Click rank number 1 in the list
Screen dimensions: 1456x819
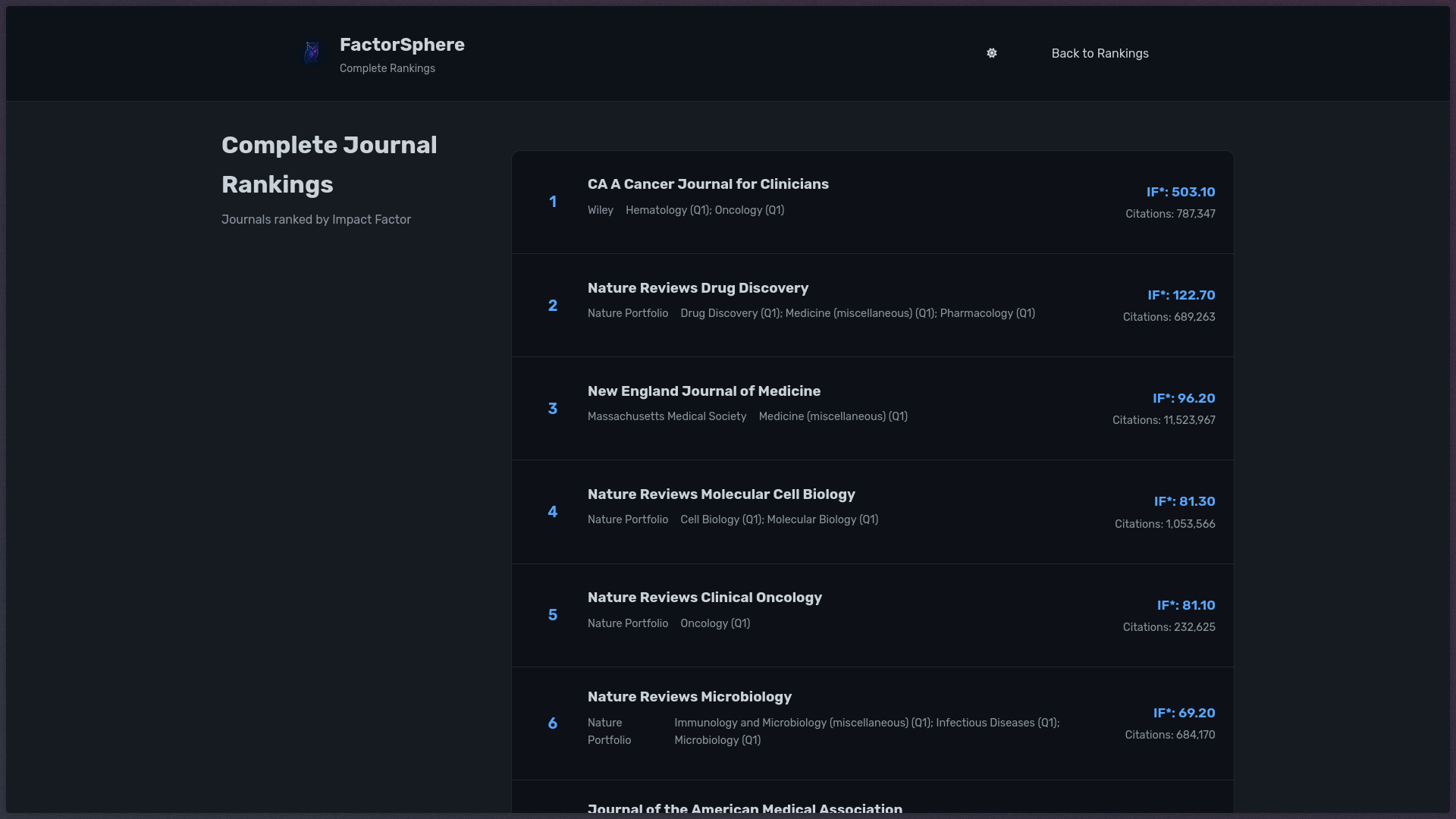pos(553,202)
